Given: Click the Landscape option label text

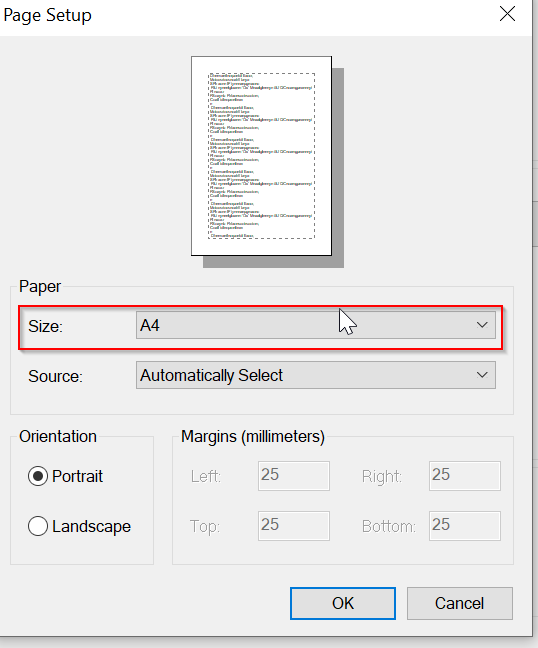Looking at the screenshot, I should 91,526.
